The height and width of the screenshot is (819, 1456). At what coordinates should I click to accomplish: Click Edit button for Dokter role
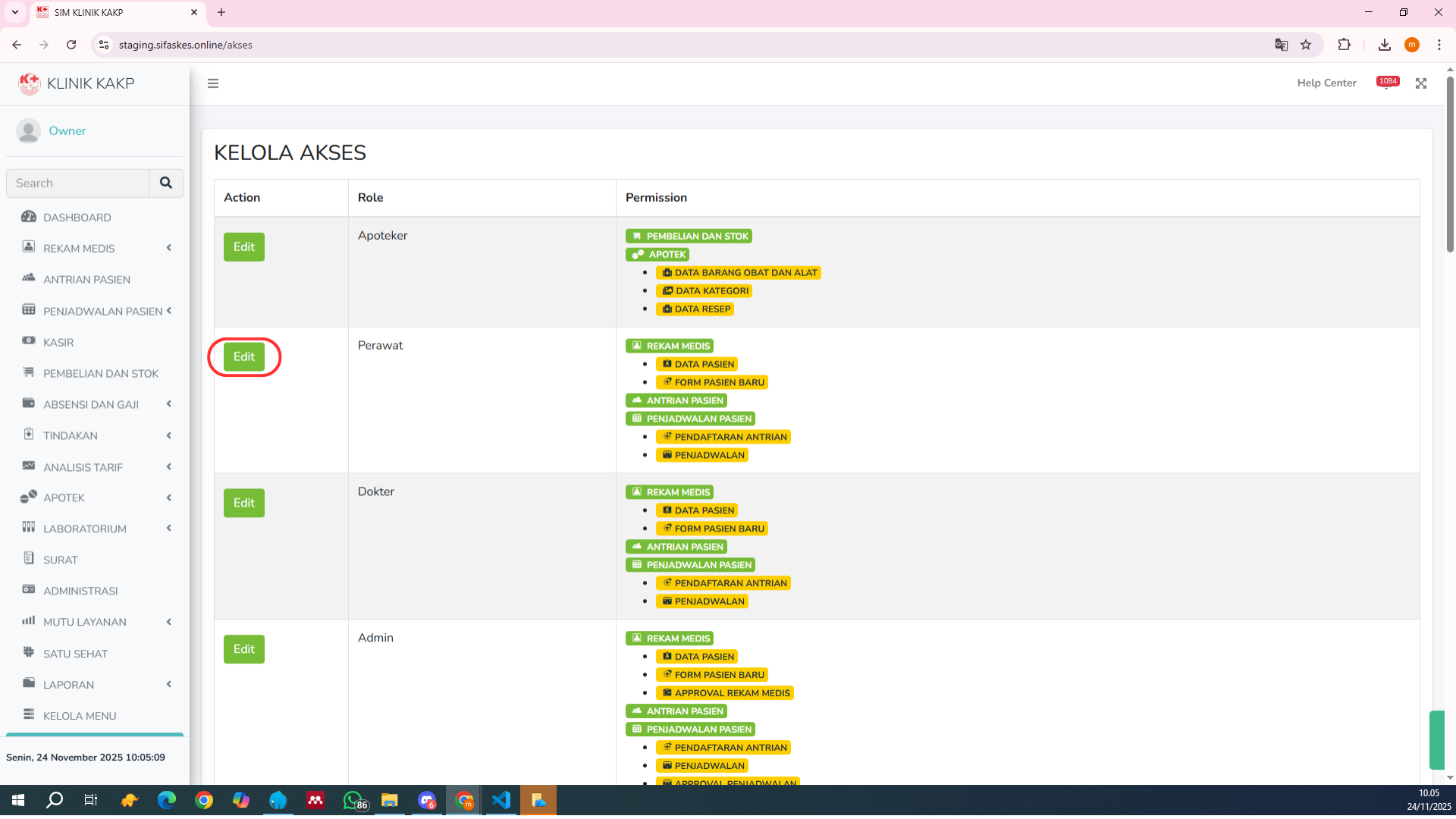click(x=243, y=503)
